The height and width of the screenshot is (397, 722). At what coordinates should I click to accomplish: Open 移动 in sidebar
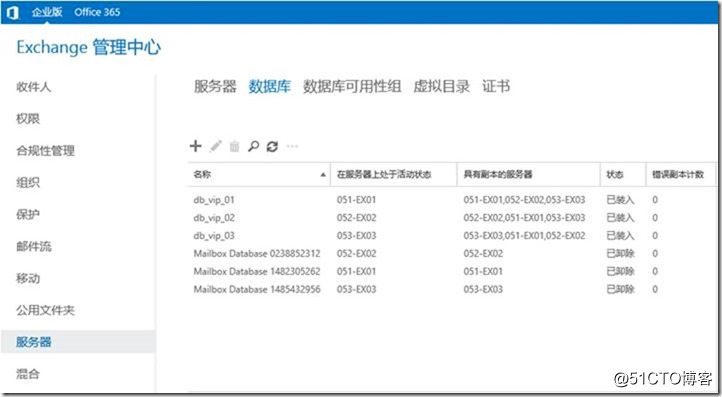pyautogui.click(x=28, y=278)
